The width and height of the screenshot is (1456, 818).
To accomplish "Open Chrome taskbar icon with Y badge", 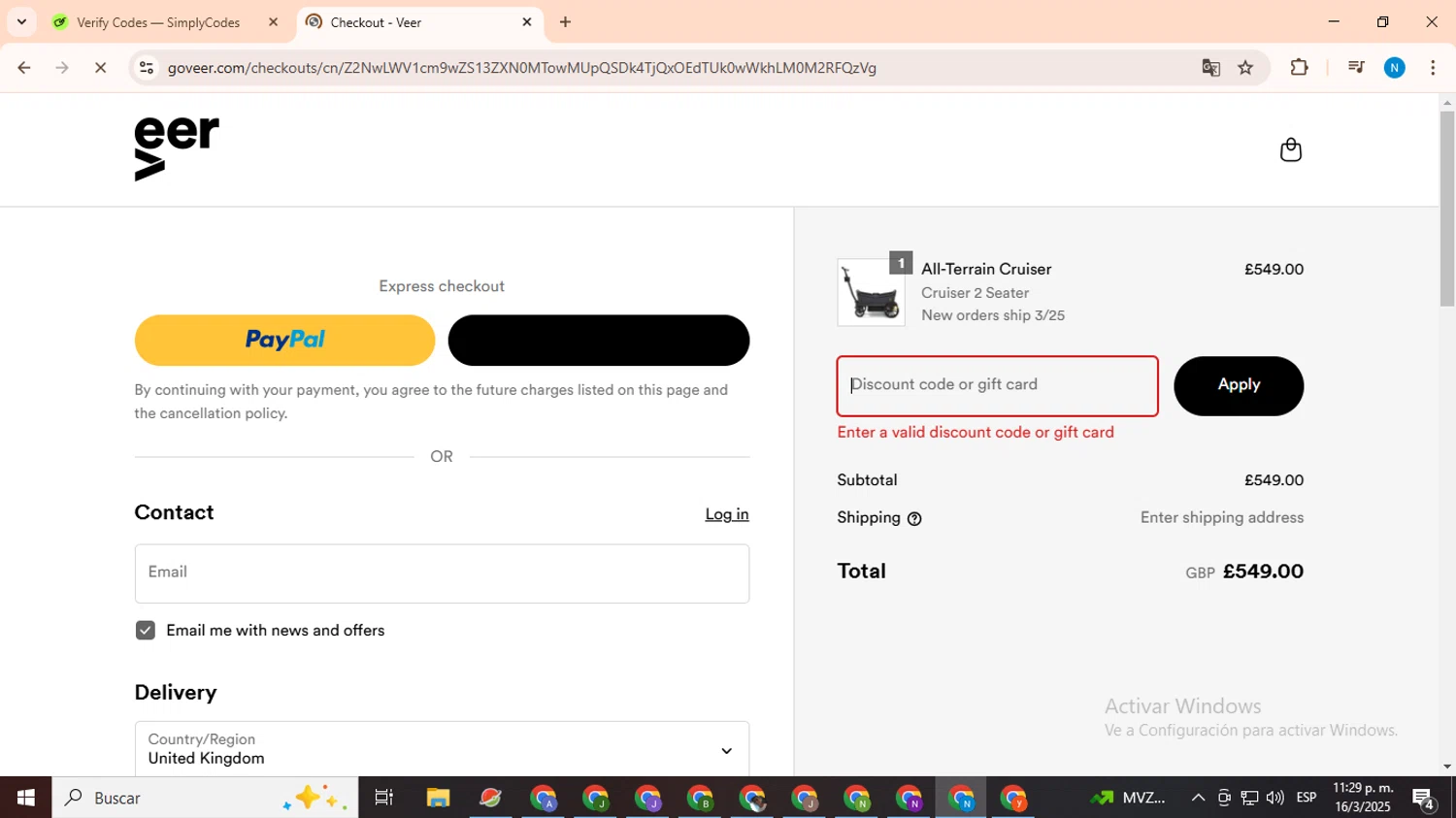I will coord(1013,798).
